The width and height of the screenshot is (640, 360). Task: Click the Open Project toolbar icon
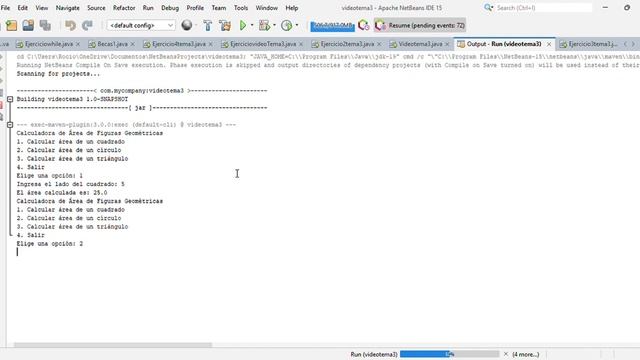pyautogui.click(x=28, y=25)
